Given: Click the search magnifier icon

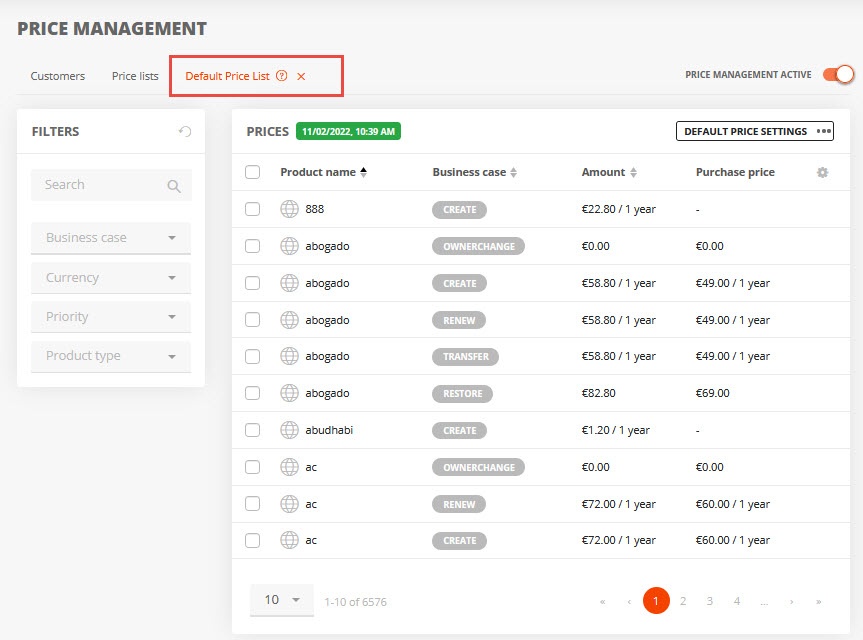Looking at the screenshot, I should pos(174,186).
